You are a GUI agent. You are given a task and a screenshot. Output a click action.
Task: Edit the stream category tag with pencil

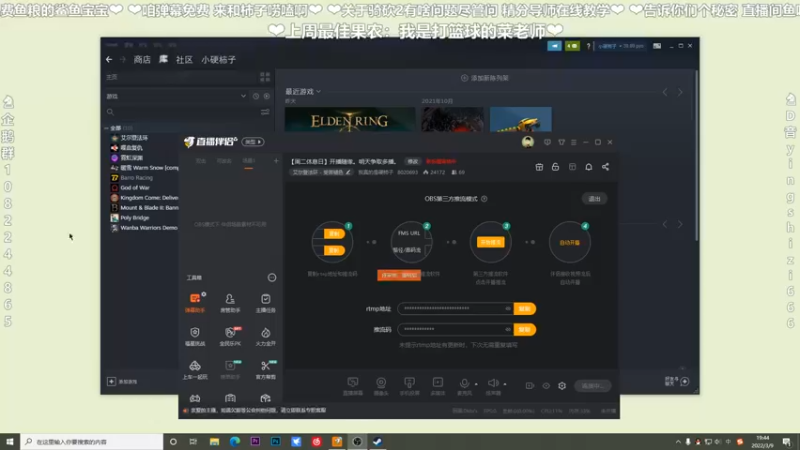320,172
